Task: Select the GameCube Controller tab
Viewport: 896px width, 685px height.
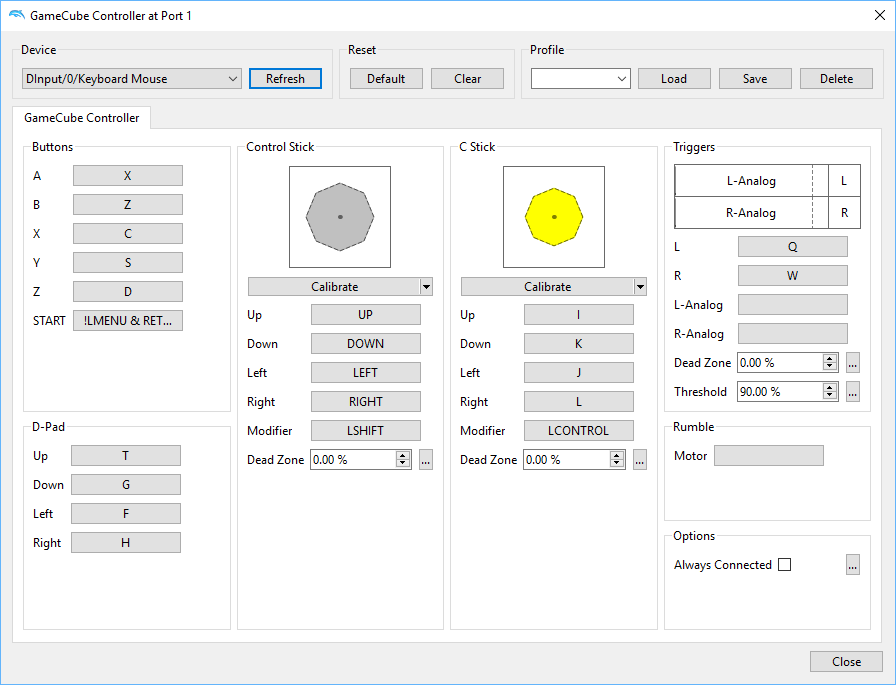Action: (x=82, y=118)
